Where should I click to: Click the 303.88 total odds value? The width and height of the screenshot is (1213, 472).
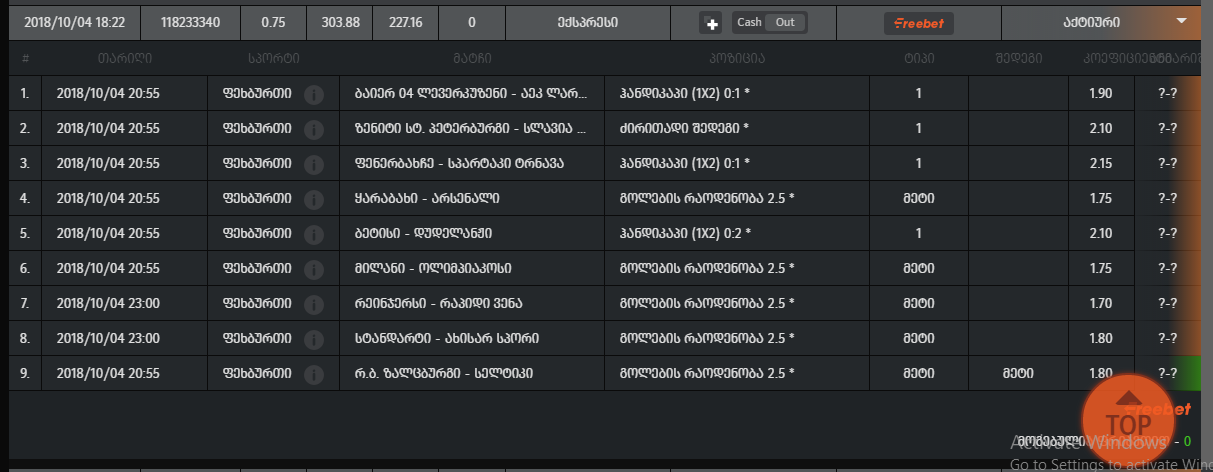pyautogui.click(x=339, y=22)
